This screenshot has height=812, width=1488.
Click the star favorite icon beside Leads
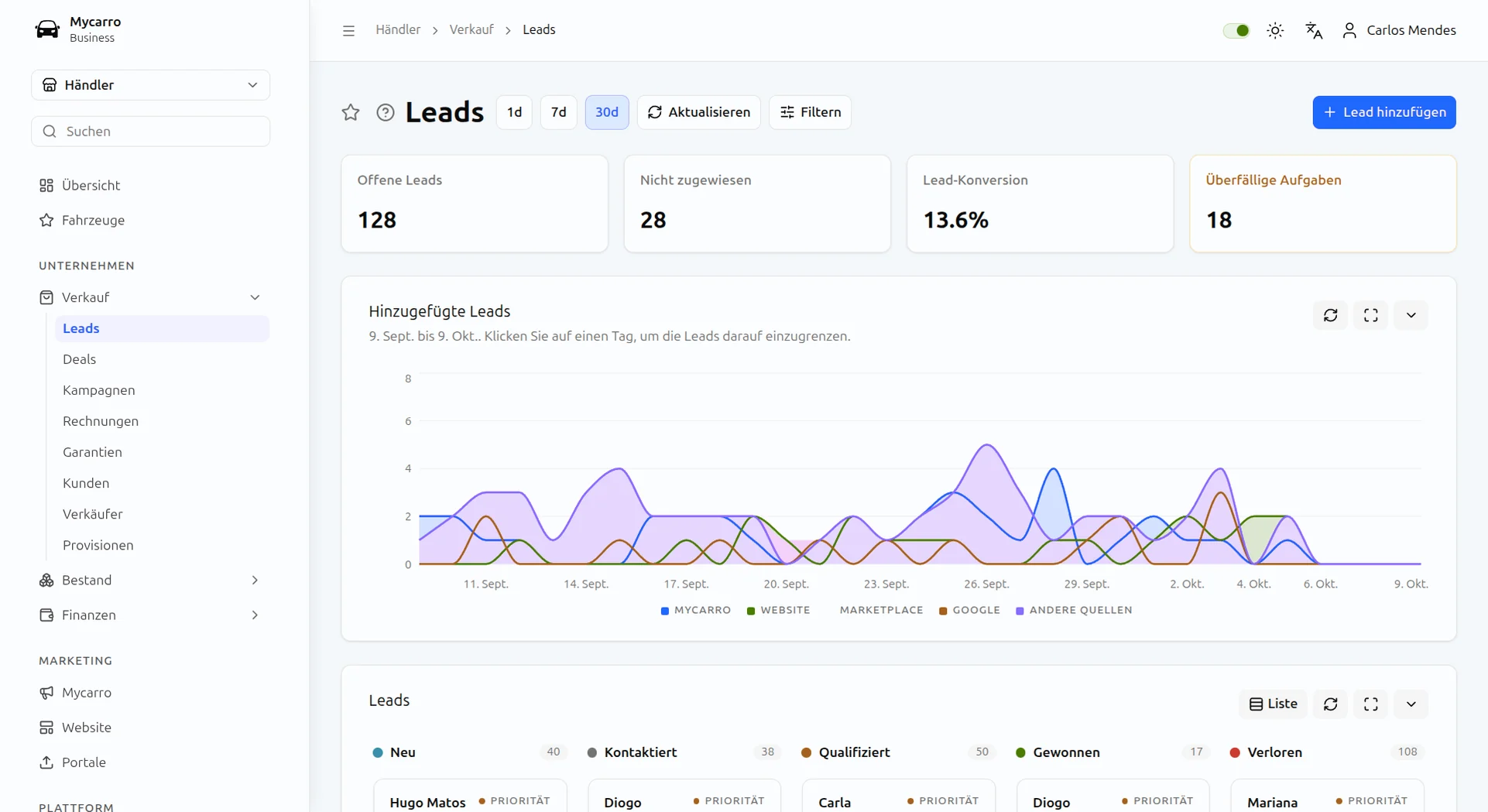(x=351, y=112)
